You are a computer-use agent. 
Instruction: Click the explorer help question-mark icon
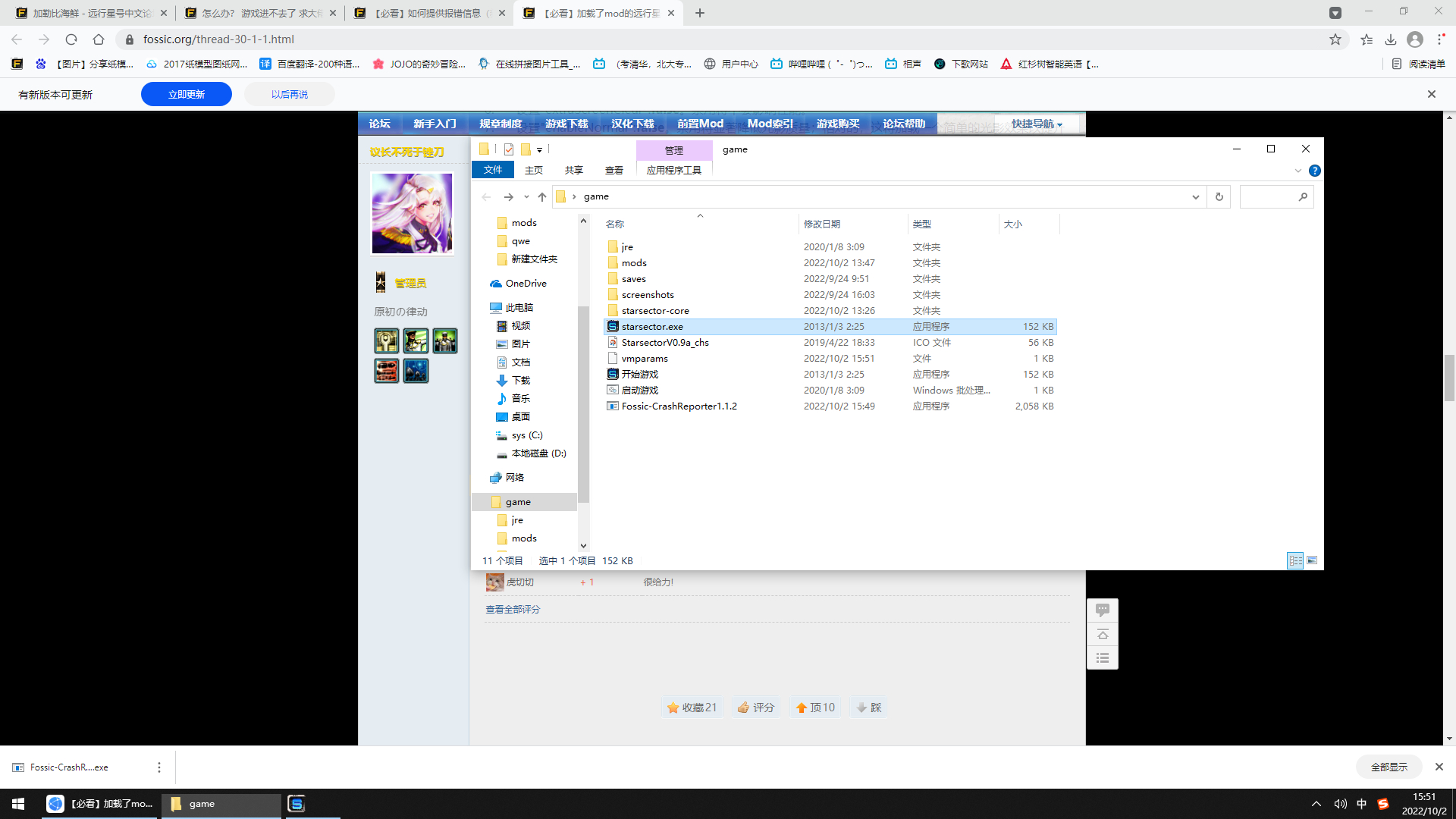[1315, 171]
